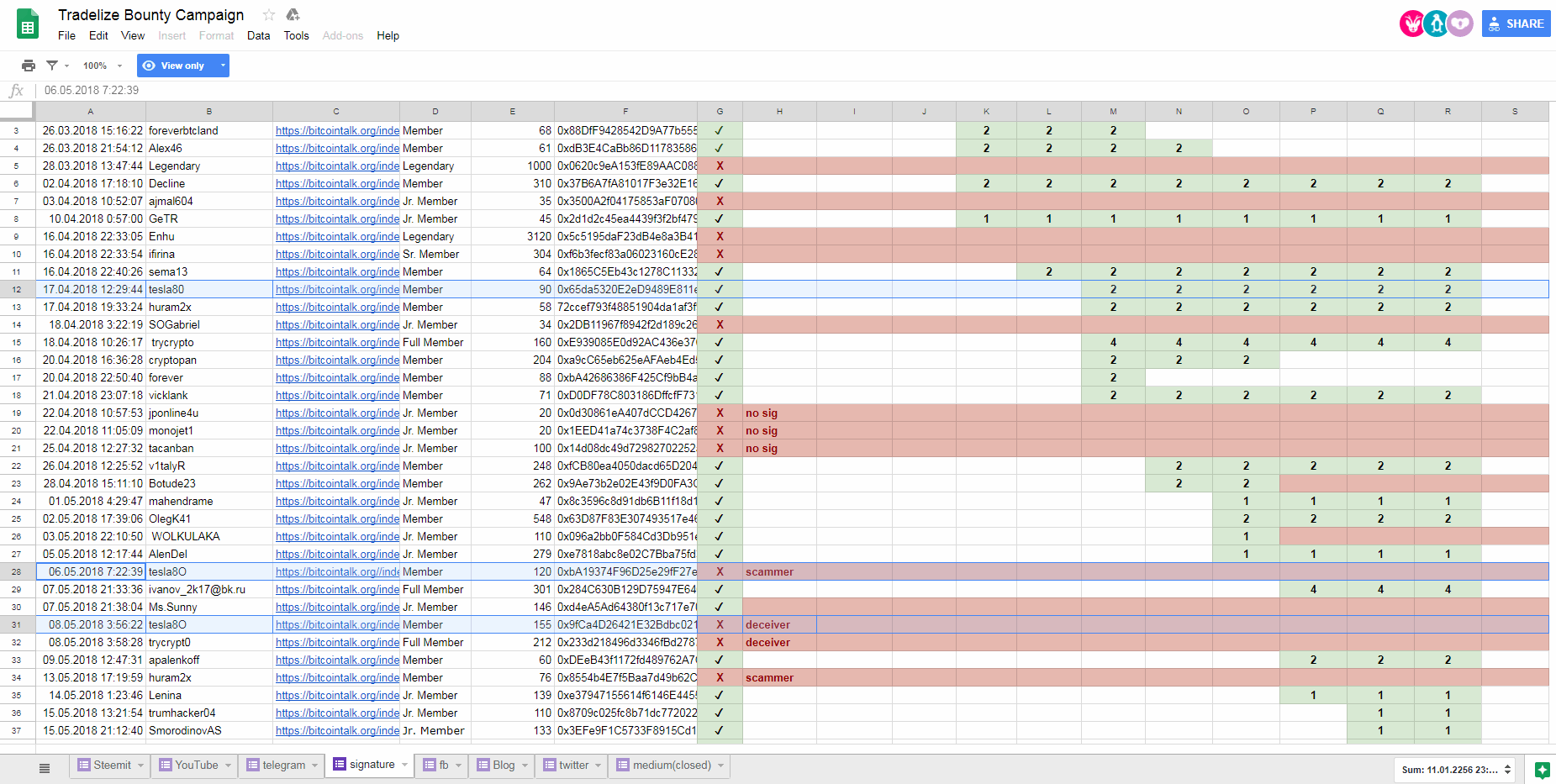Viewport: 1556px width, 784px height.
Task: Click the formula fx icon
Action: click(16, 91)
